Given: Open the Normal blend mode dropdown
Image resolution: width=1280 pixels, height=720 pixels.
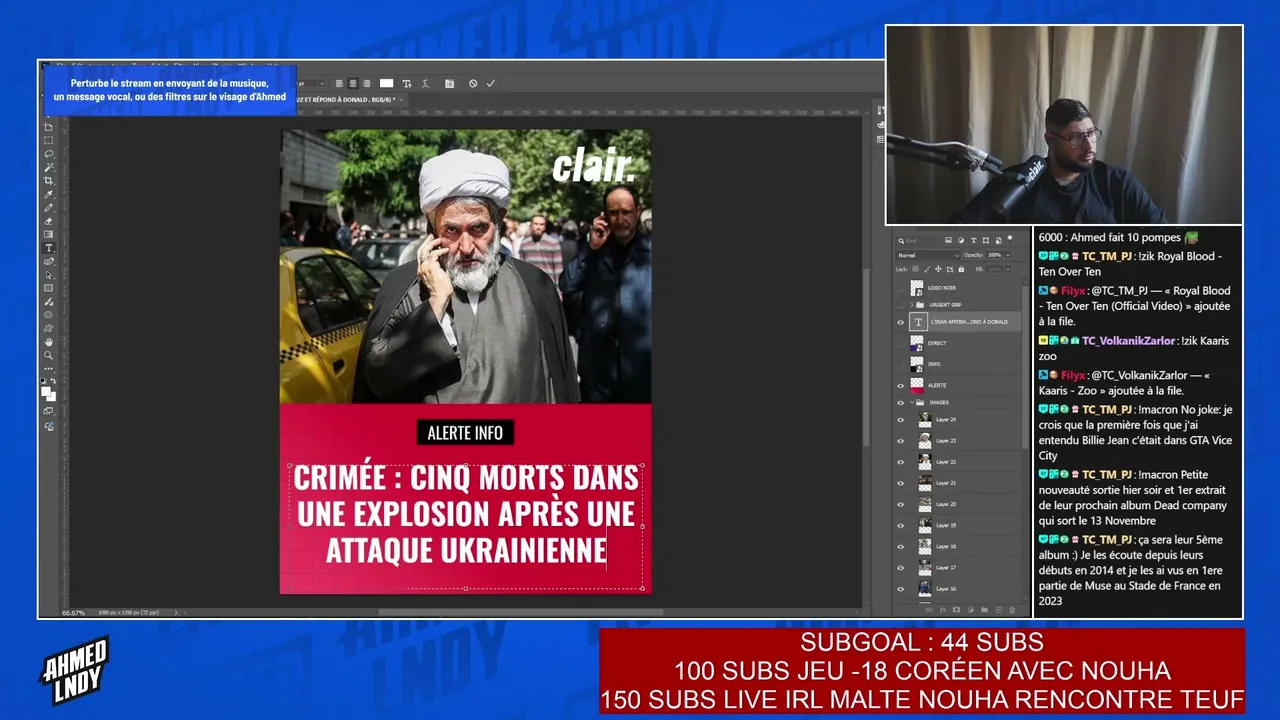Looking at the screenshot, I should click(x=927, y=255).
